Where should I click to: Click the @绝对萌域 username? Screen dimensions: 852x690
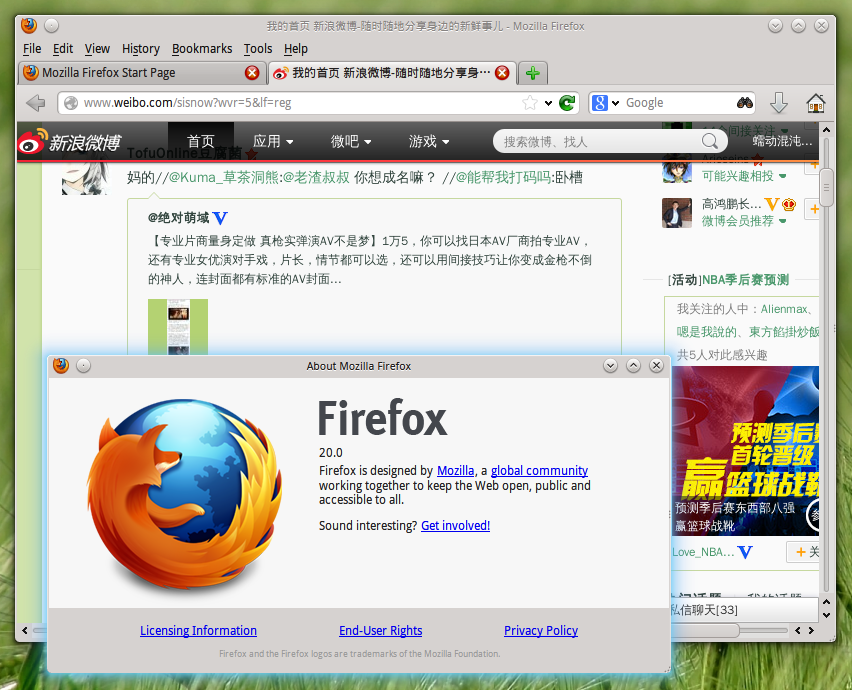[x=178, y=218]
